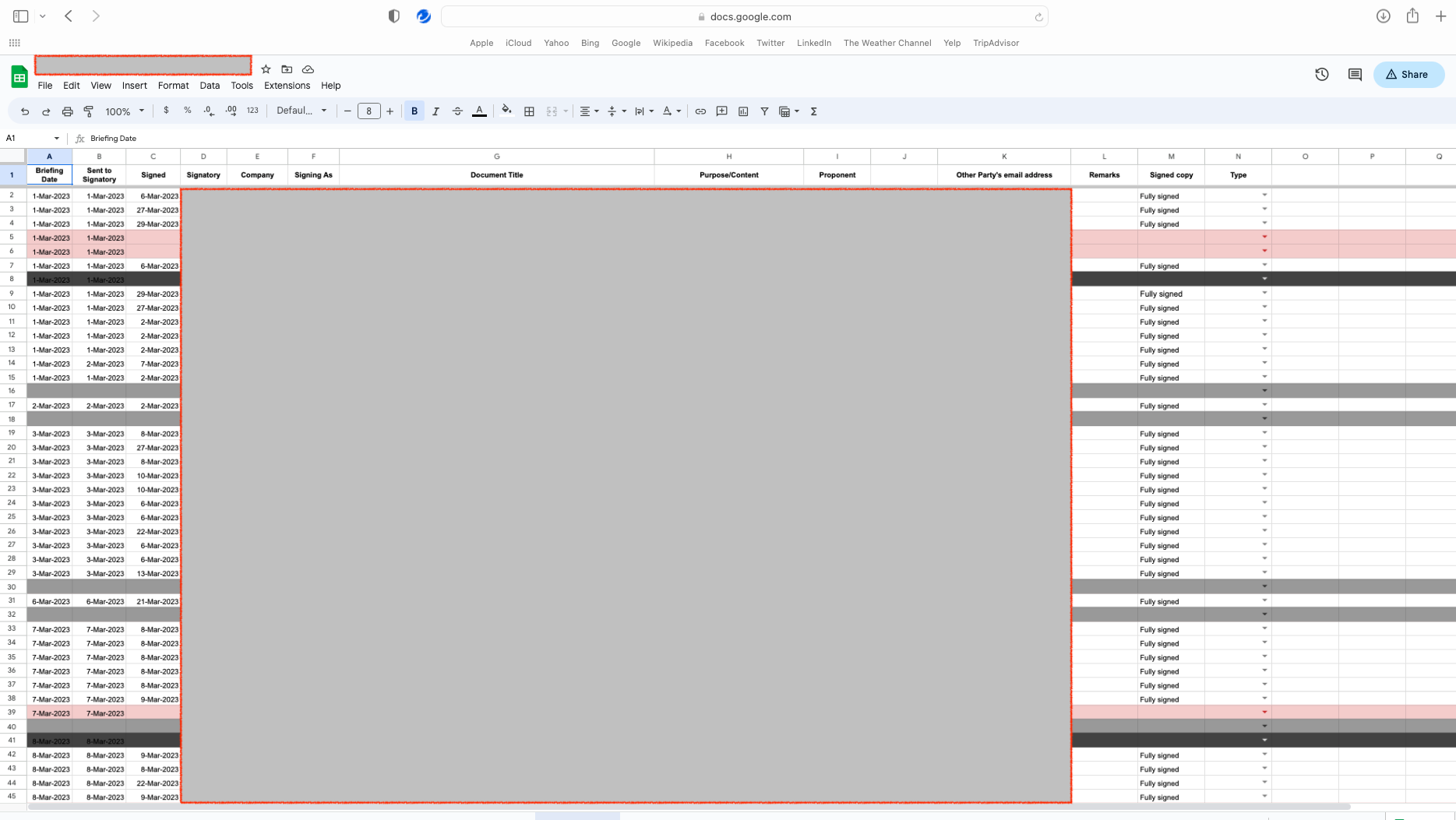Image resolution: width=1456 pixels, height=820 pixels.
Task: Open browser downloads
Action: [1384, 16]
